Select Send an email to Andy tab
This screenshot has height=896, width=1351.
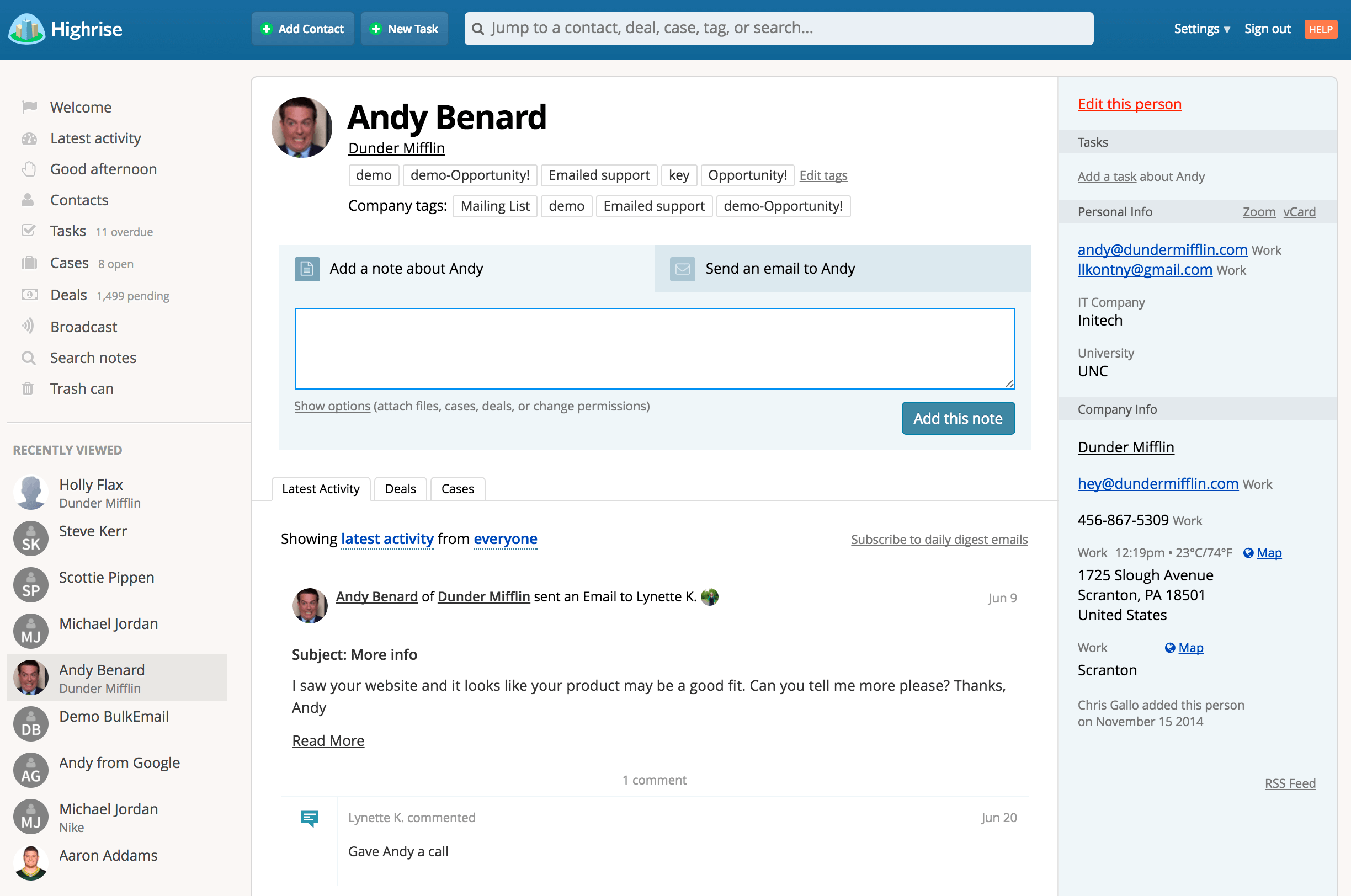pos(842,269)
